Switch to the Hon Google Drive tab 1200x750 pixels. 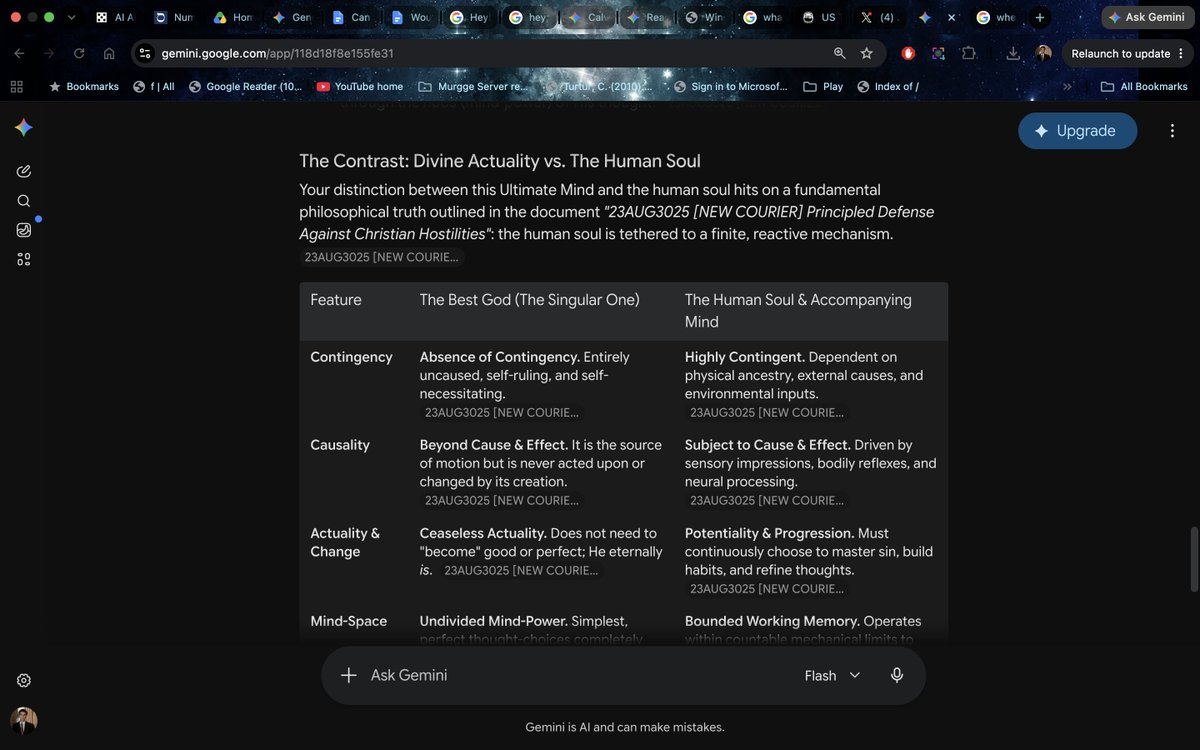(x=234, y=18)
